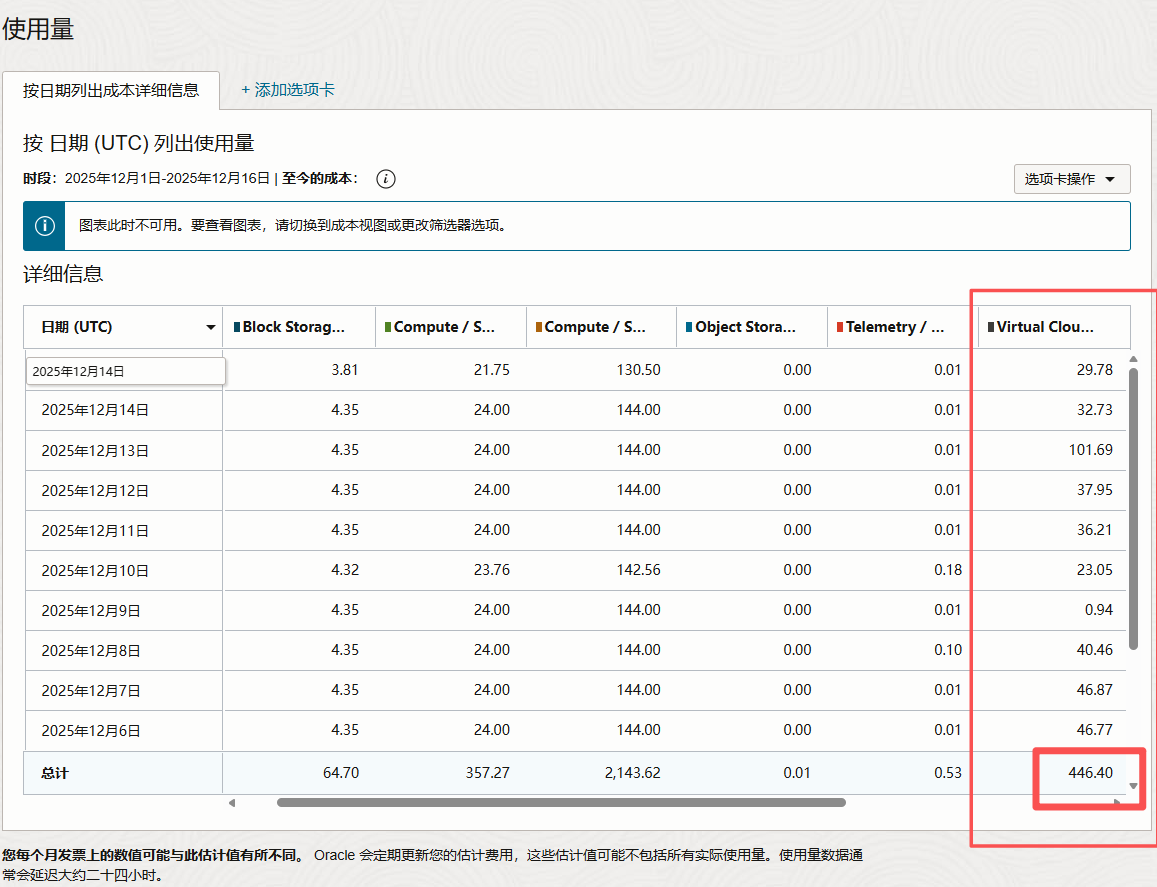
Task: Click the red Telemetry column color marker
Action: point(839,327)
